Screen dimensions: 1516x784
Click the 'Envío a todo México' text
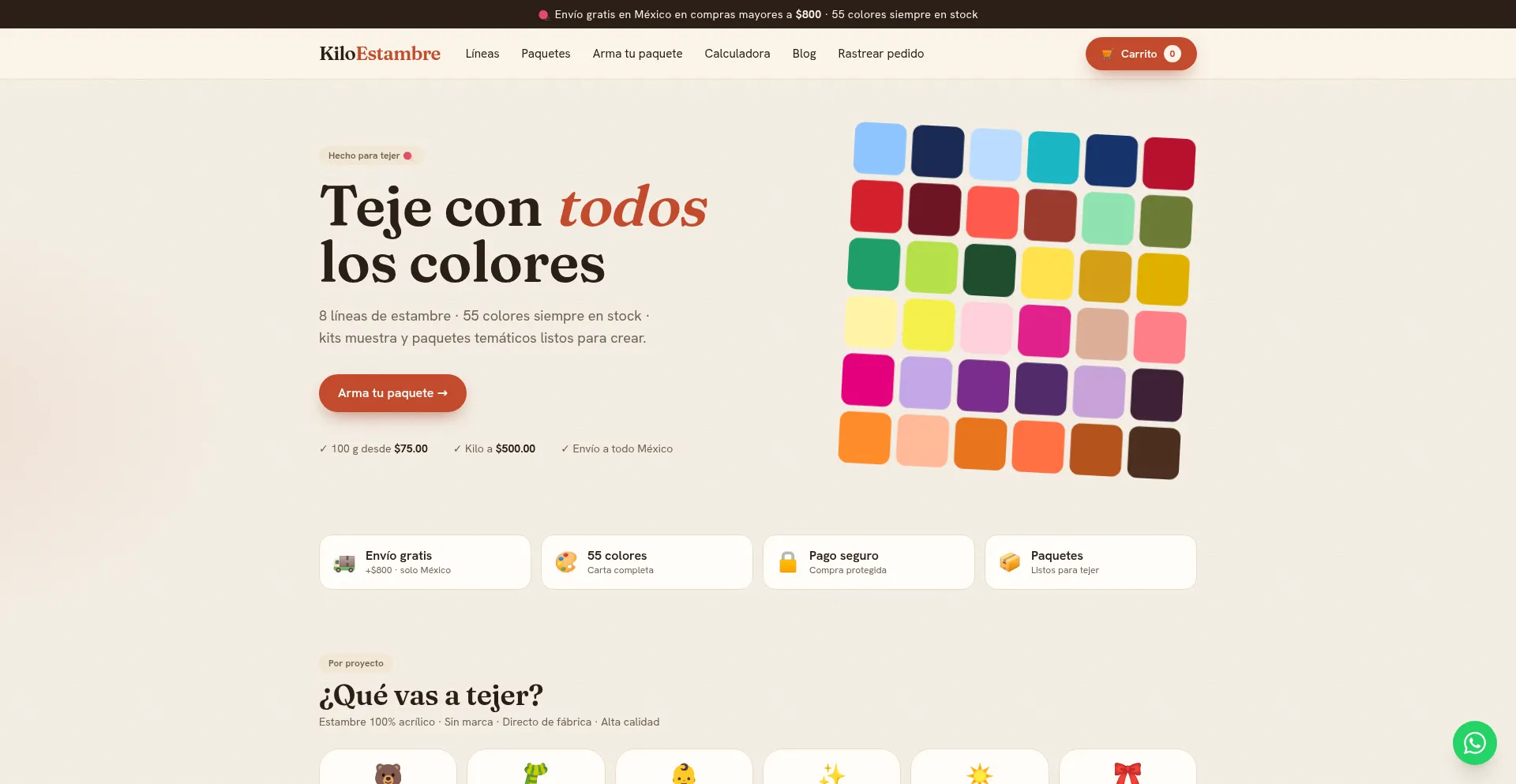point(617,448)
